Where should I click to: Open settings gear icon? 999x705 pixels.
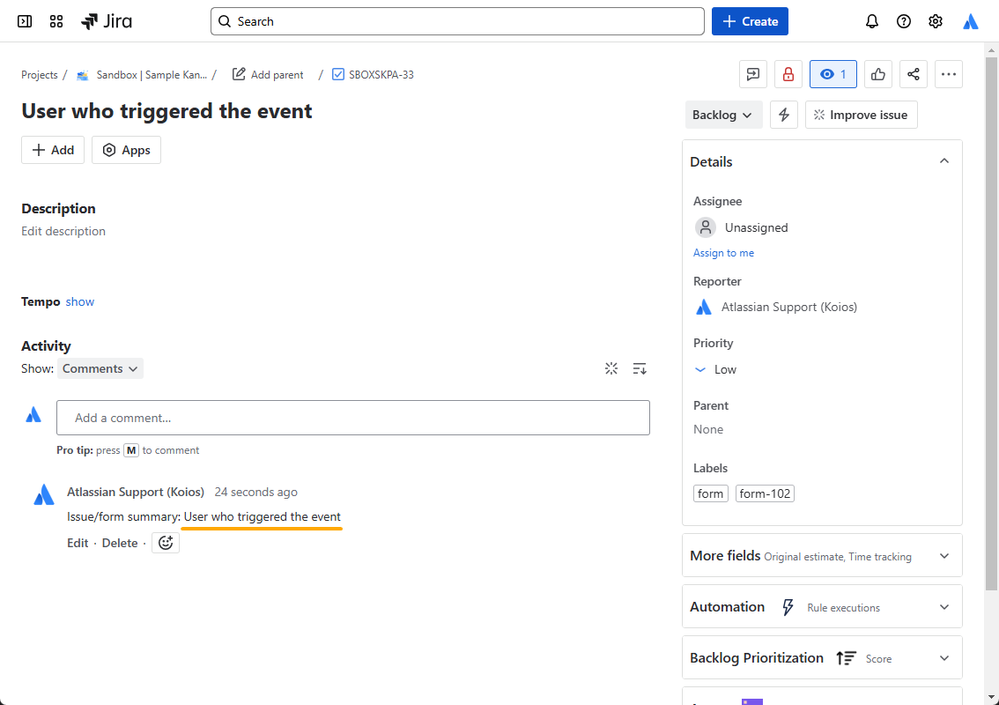[935, 22]
